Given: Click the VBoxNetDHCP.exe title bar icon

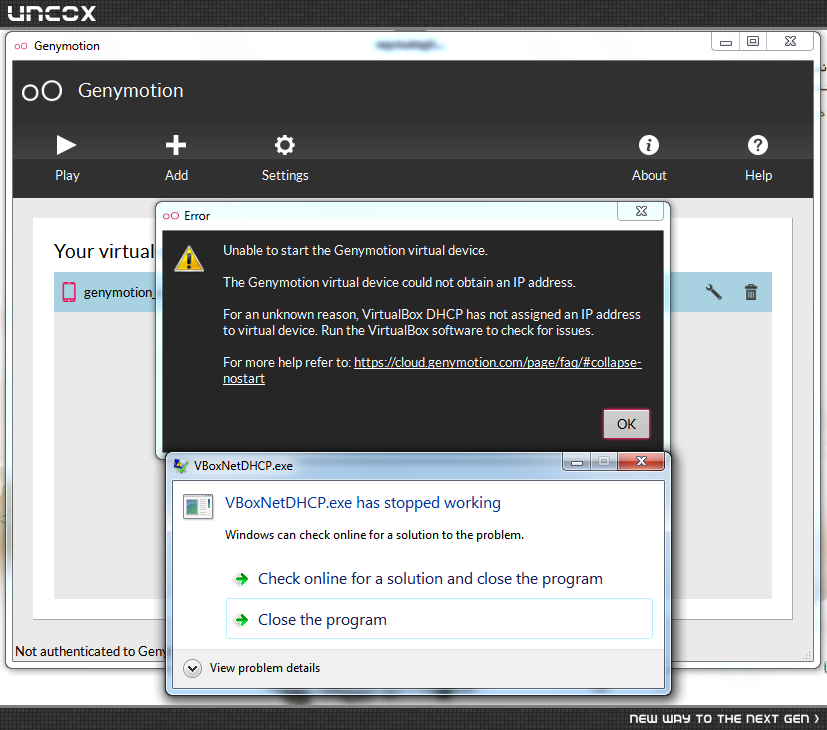Looking at the screenshot, I should point(181,466).
